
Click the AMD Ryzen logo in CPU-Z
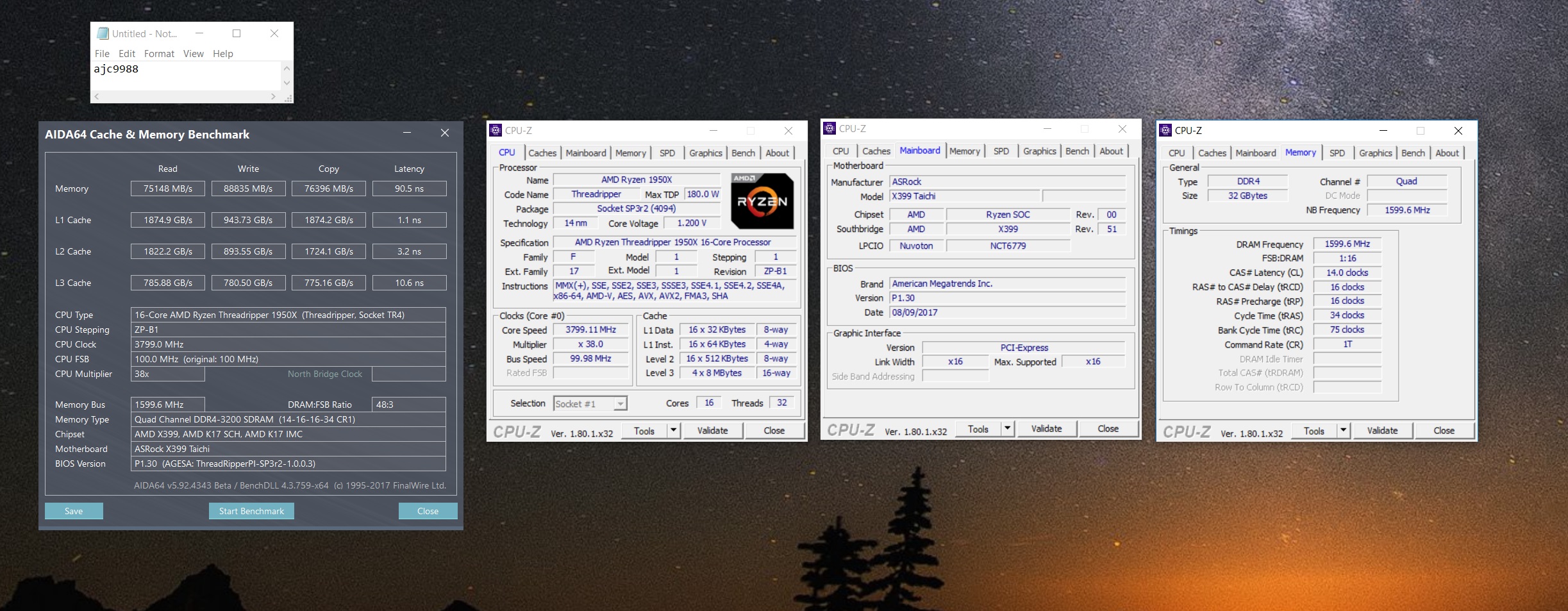point(762,201)
